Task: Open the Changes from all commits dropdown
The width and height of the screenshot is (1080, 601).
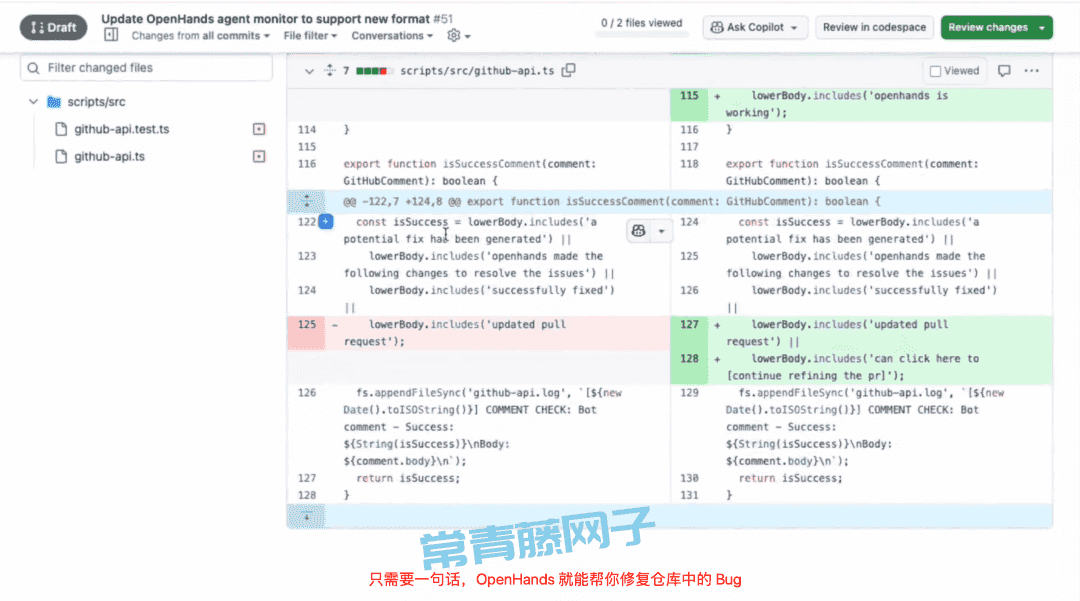Action: [200, 36]
